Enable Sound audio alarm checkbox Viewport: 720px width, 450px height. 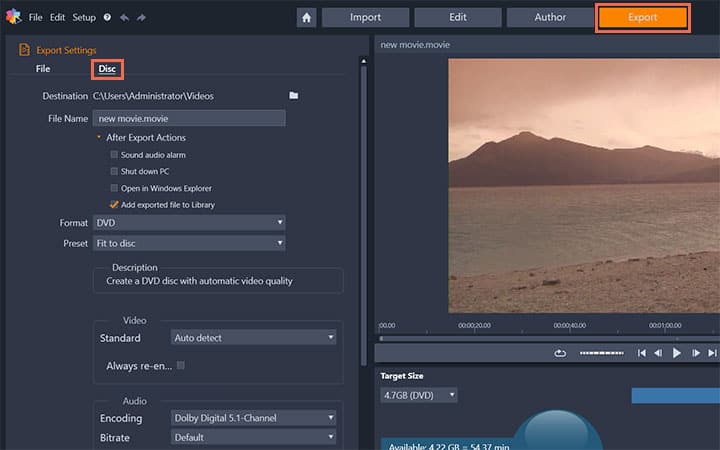(114, 155)
